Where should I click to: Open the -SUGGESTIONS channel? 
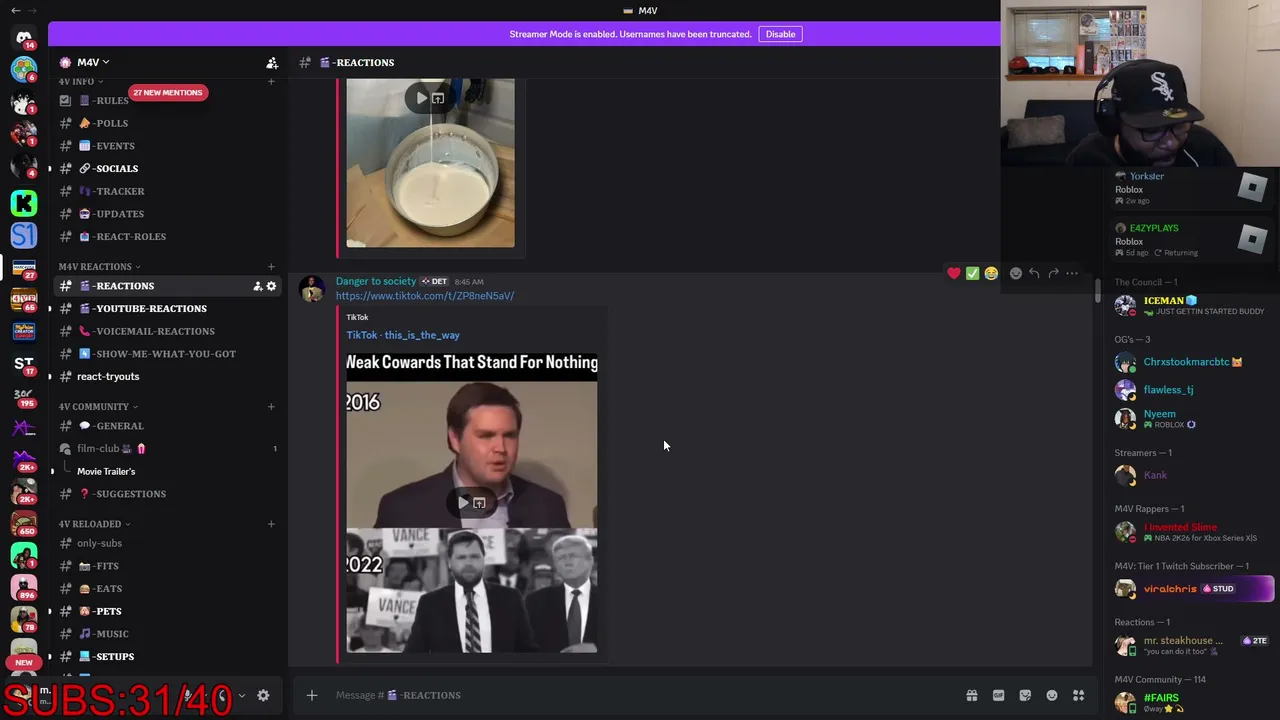pos(167,494)
